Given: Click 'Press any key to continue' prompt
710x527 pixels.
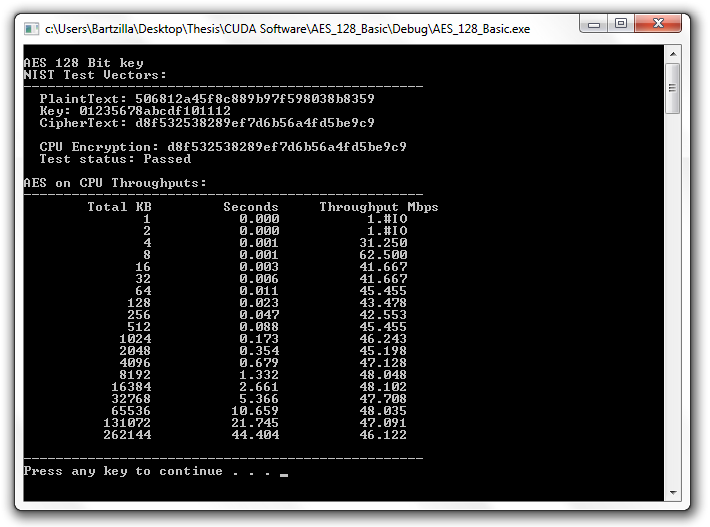Looking at the screenshot, I should pyautogui.click(x=147, y=471).
